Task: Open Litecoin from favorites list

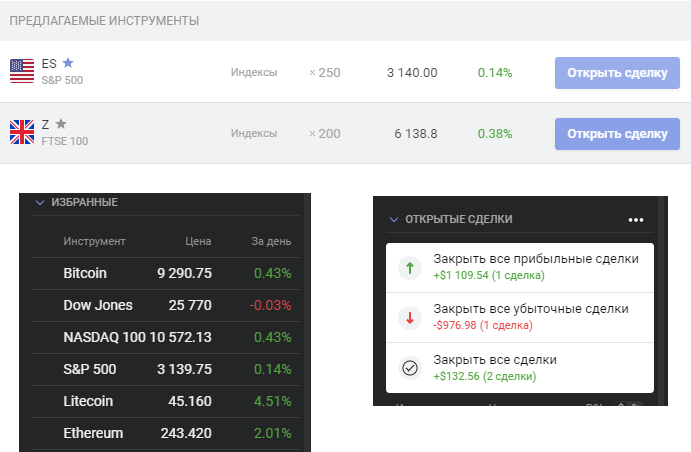Action: coord(89,401)
